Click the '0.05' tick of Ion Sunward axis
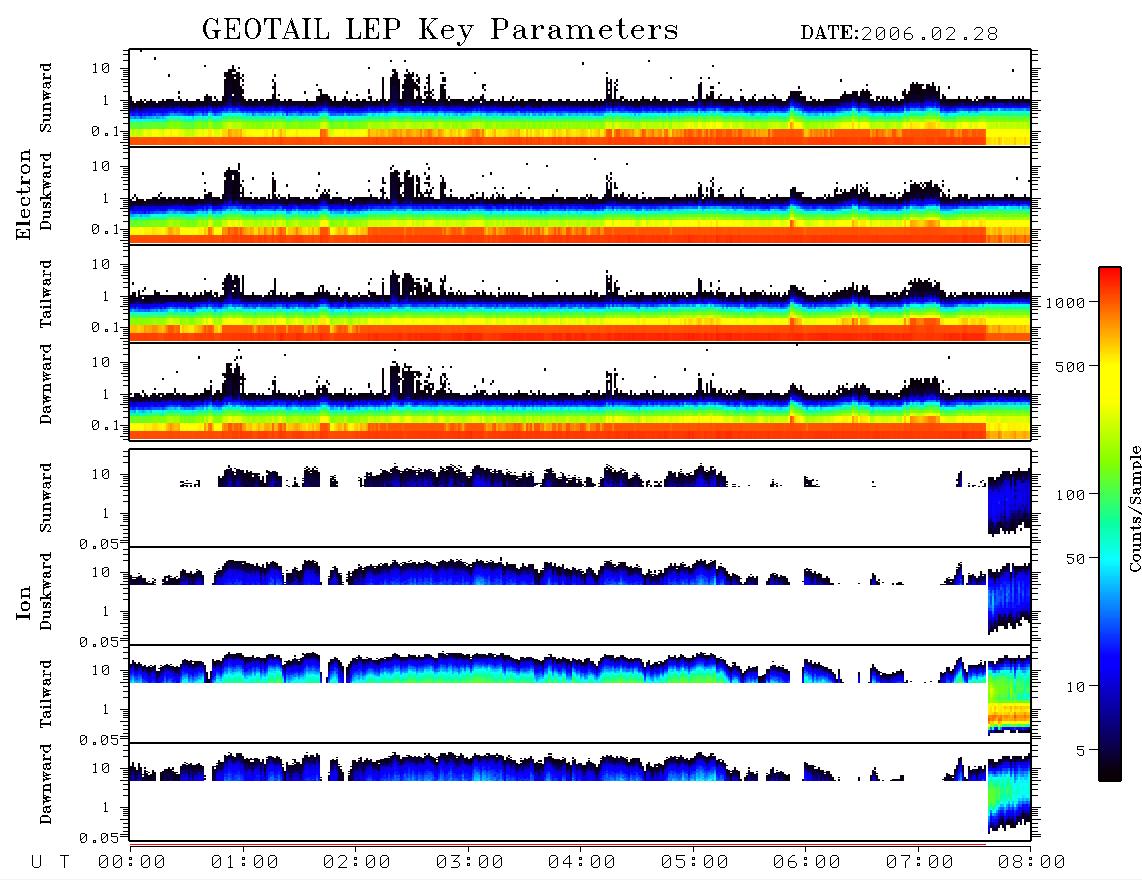The height and width of the screenshot is (880, 1142). [99, 544]
